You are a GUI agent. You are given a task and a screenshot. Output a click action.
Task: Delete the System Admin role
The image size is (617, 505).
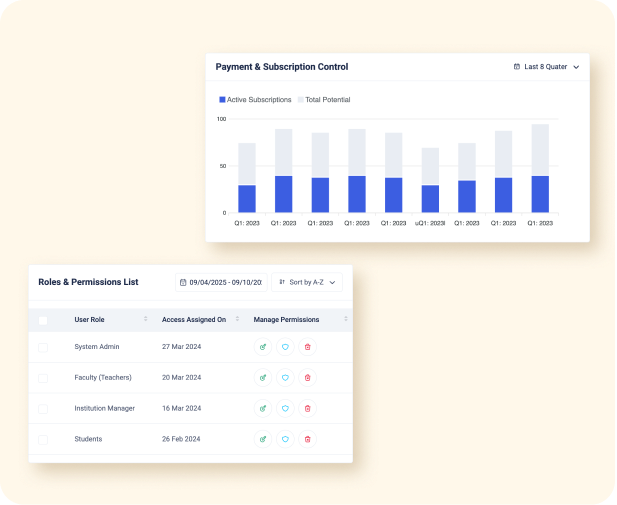[x=307, y=347]
